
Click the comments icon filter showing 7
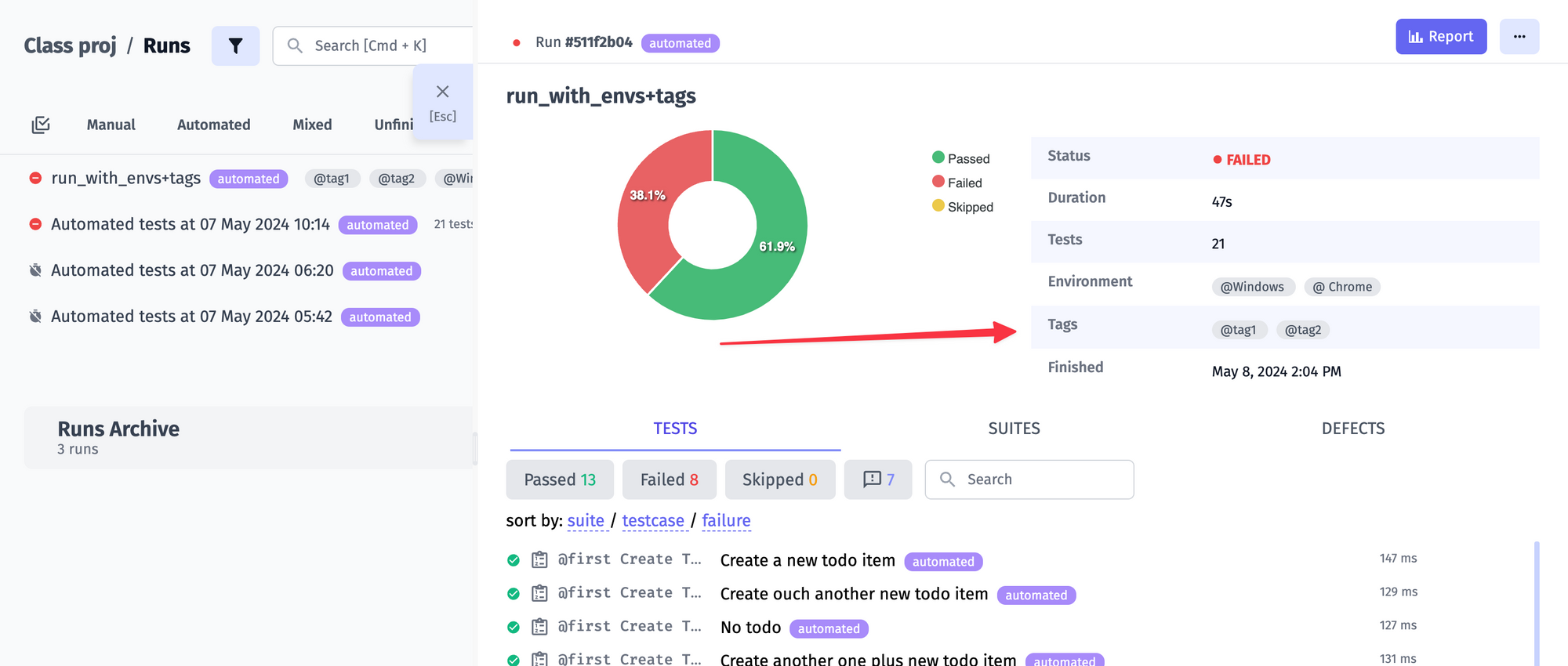point(878,480)
